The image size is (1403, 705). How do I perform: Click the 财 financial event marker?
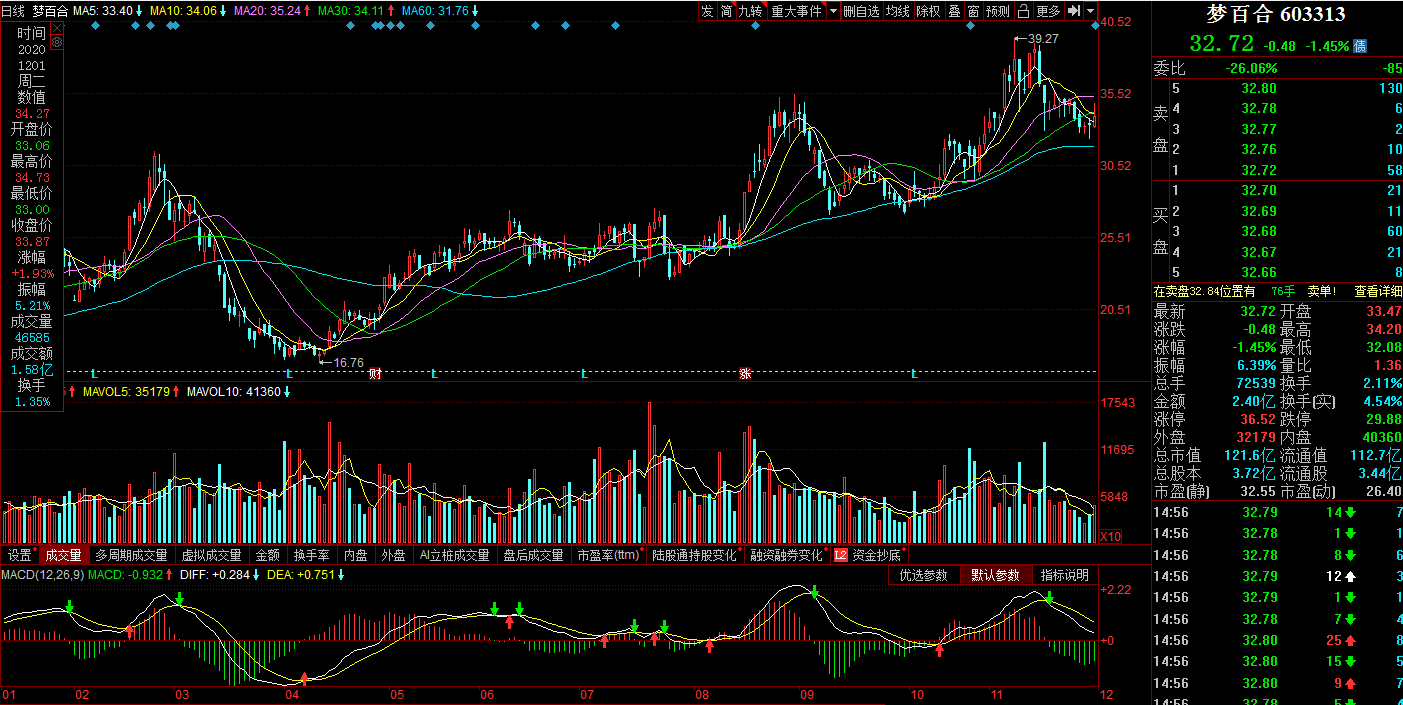tap(375, 374)
